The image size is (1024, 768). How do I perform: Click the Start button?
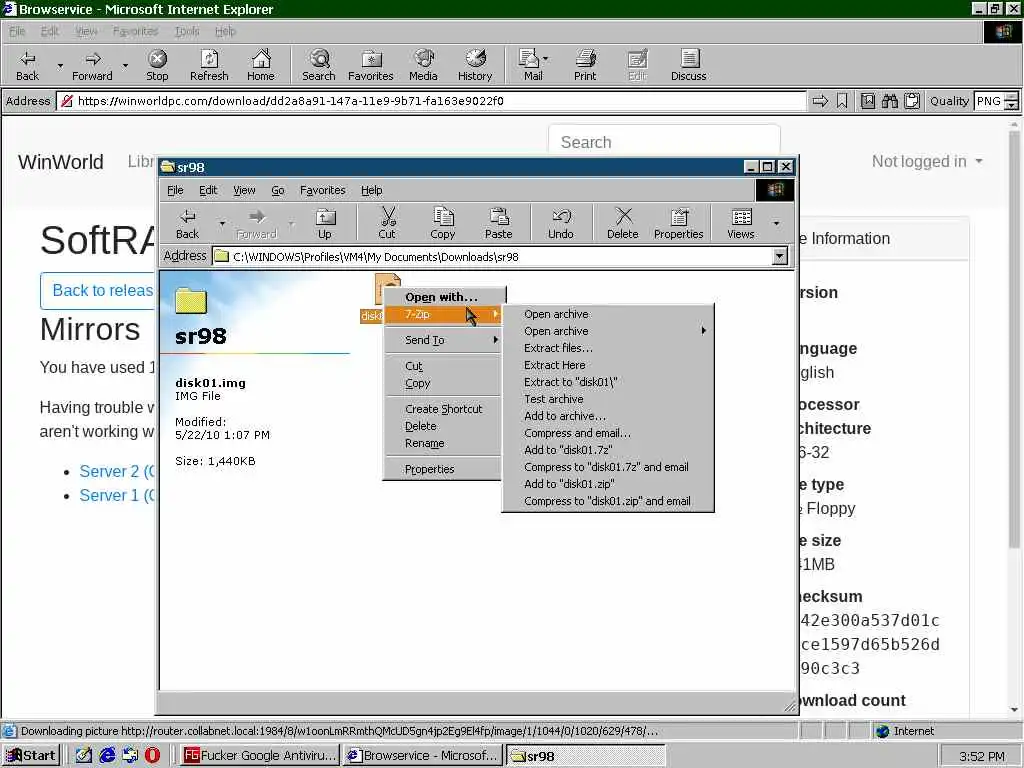coord(31,756)
